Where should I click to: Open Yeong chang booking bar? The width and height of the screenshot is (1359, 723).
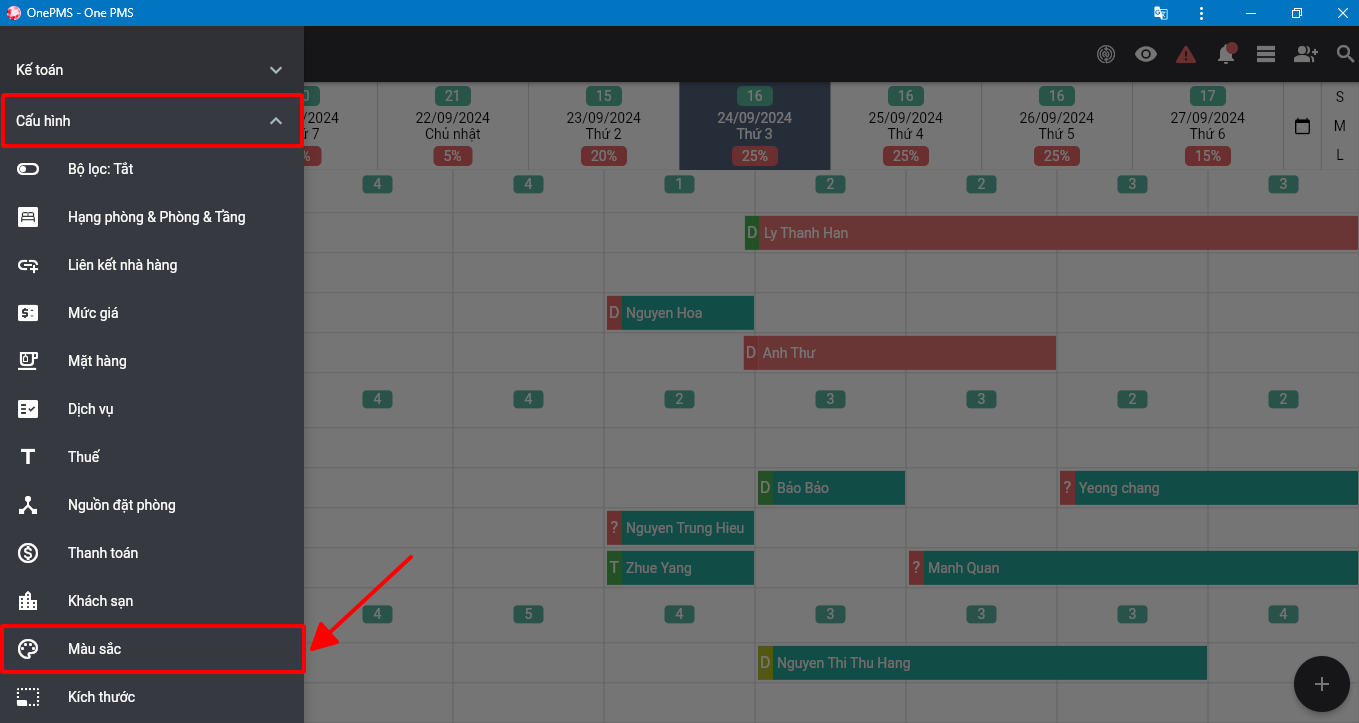1209,488
